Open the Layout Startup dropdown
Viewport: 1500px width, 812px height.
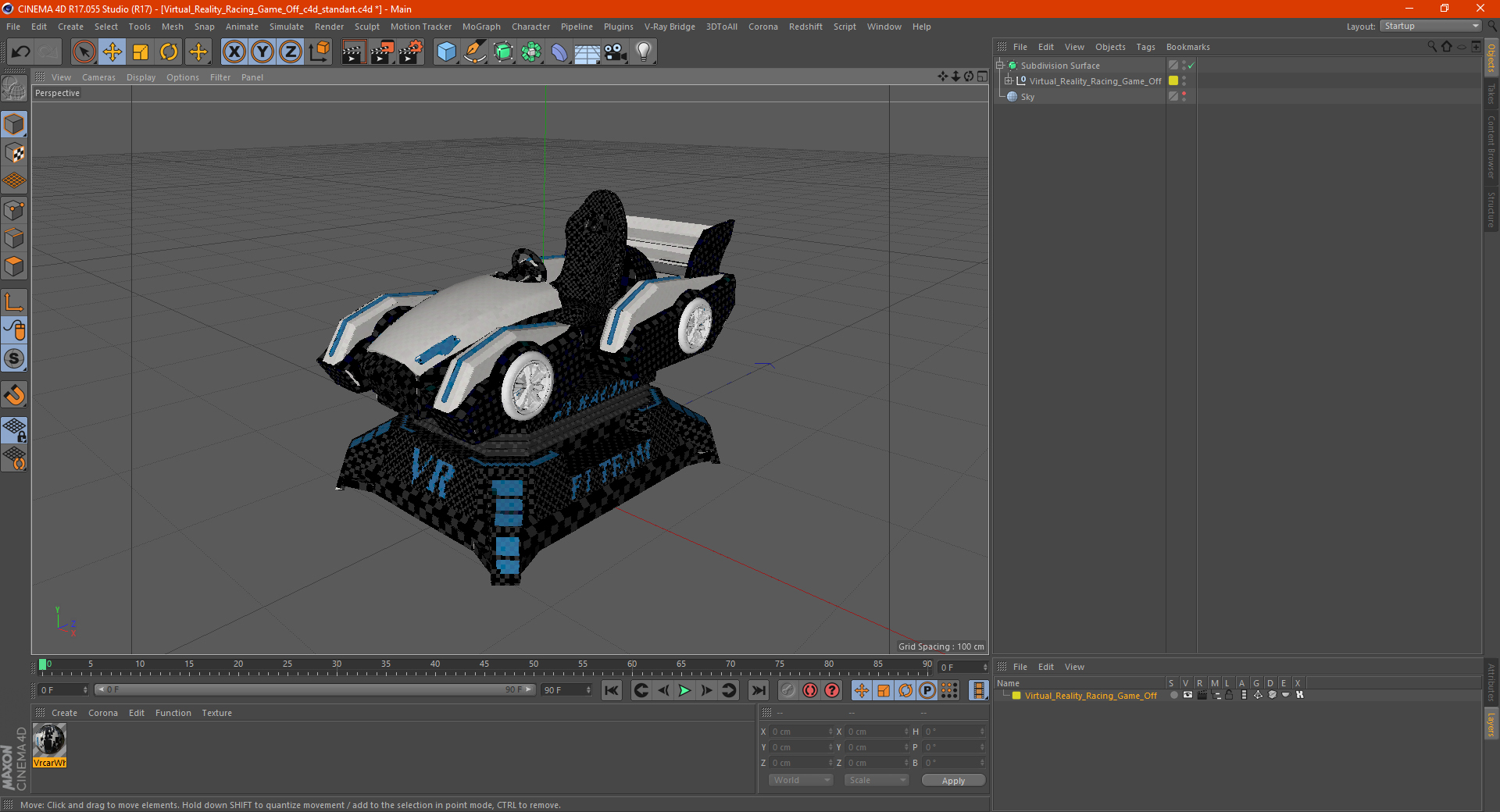click(1431, 26)
